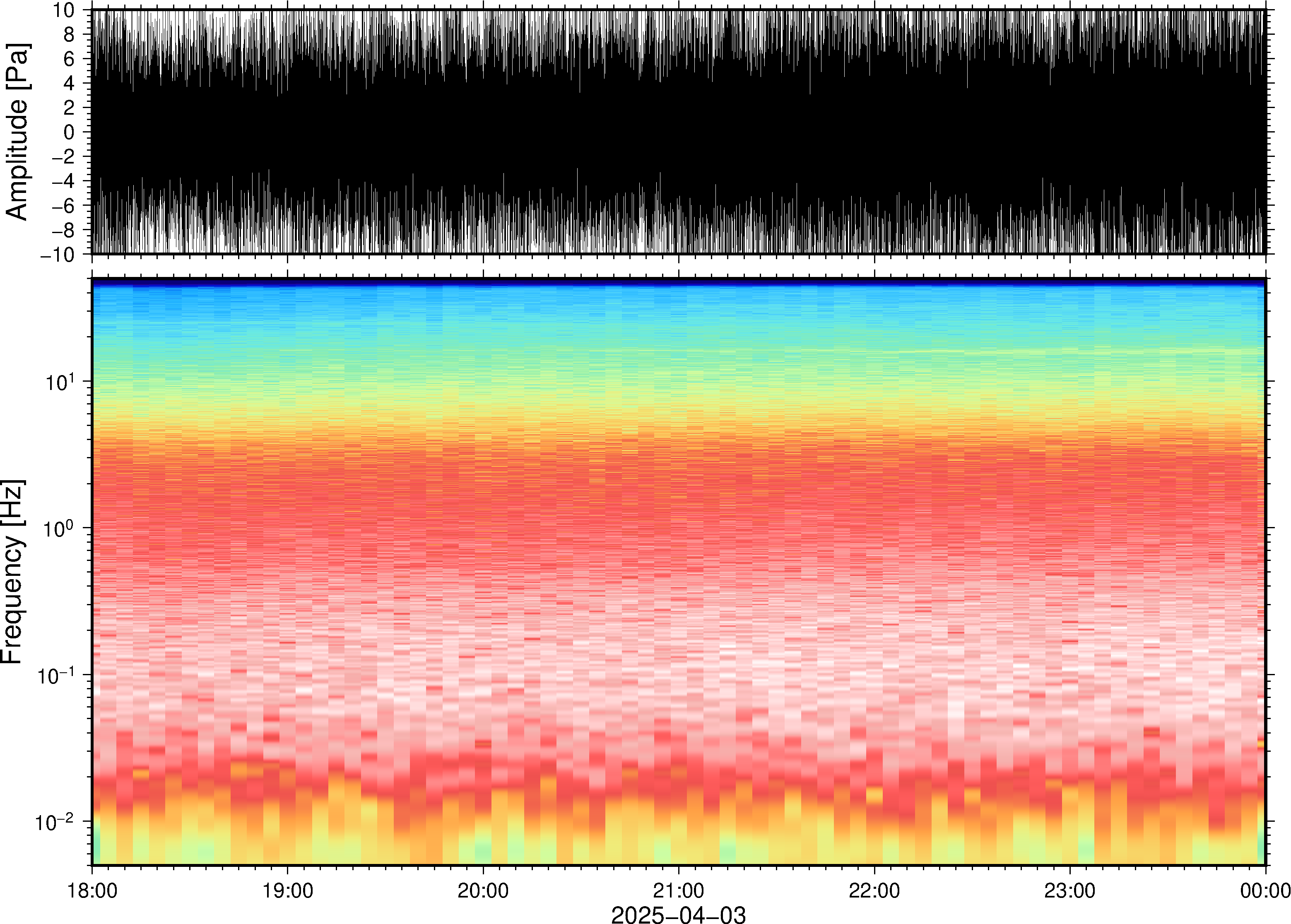This screenshot has width=1291, height=924.
Task: Click the amplitude tick label 0
Action: coord(70,132)
